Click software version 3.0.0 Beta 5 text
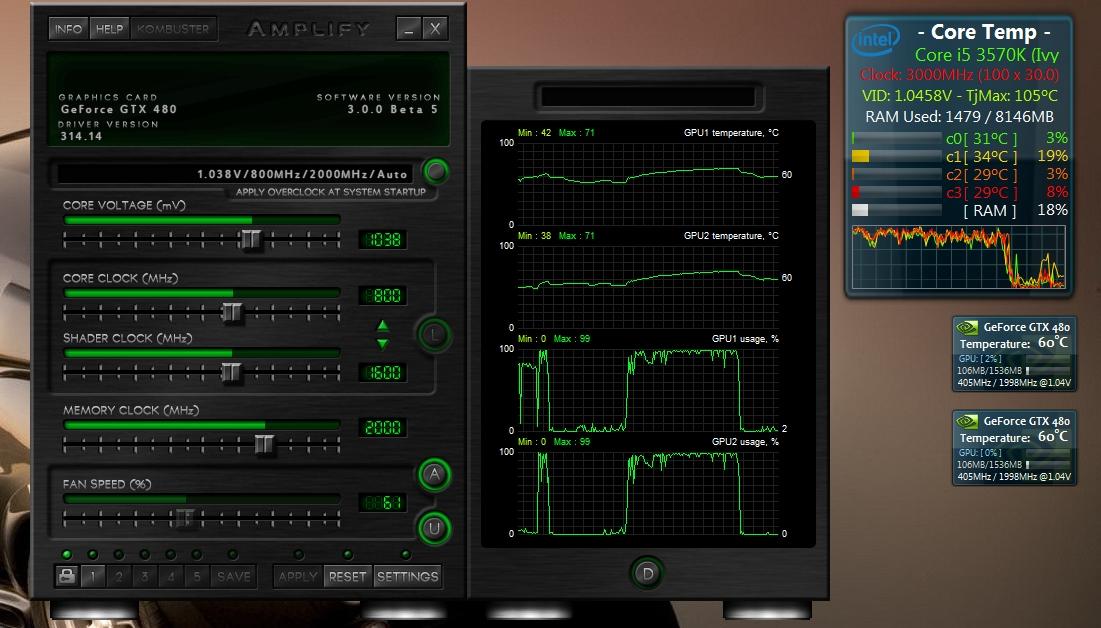This screenshot has height=628, width=1101. pyautogui.click(x=393, y=109)
